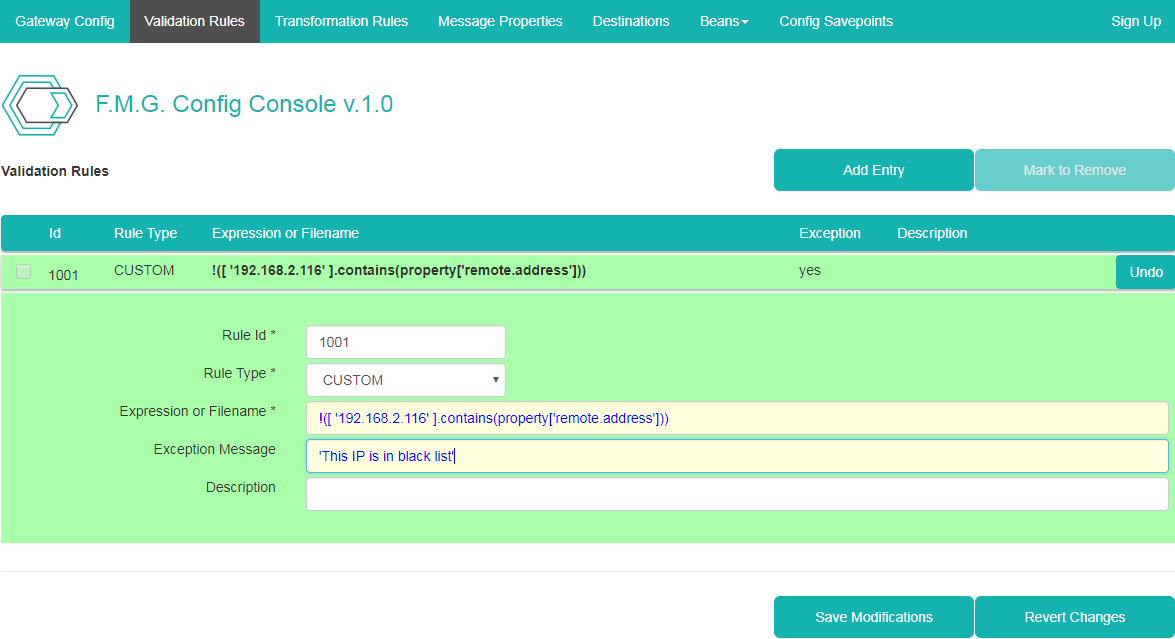
Task: Click the Mark to Remove button
Action: click(1074, 170)
